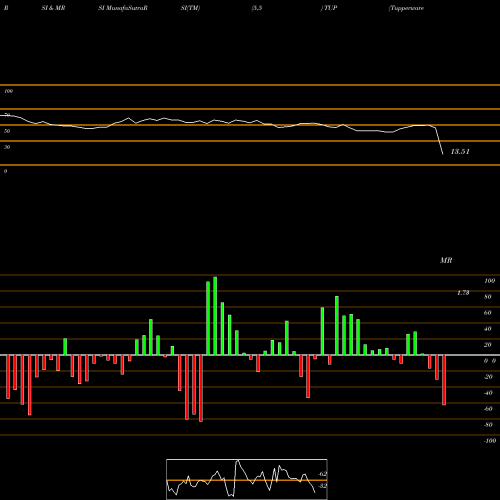Click the ') TUP' ticker text
The image size is (500, 500).
click(329, 8)
